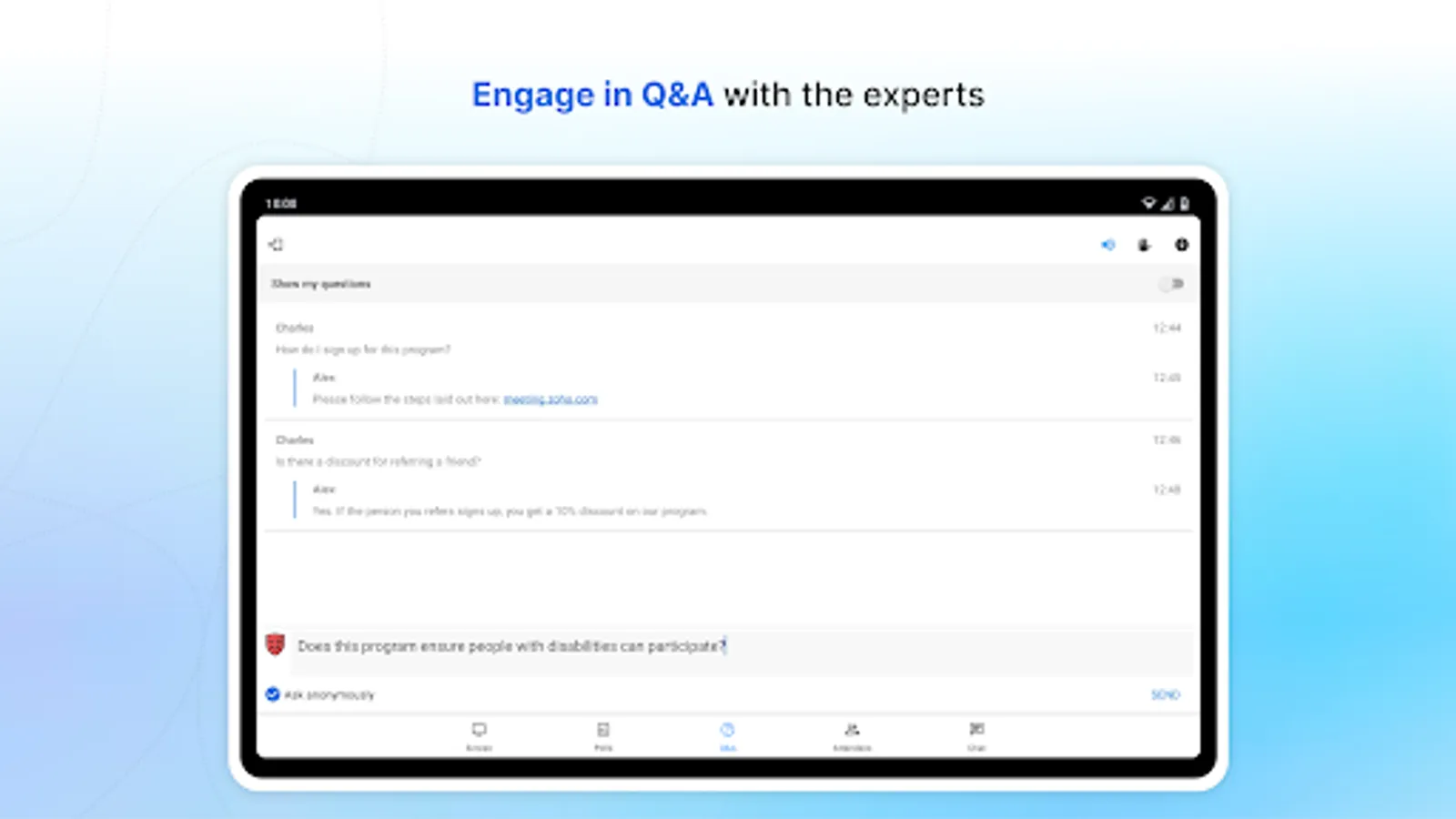
Task: Enable the Show my questions toggle
Action: pyautogui.click(x=1172, y=284)
